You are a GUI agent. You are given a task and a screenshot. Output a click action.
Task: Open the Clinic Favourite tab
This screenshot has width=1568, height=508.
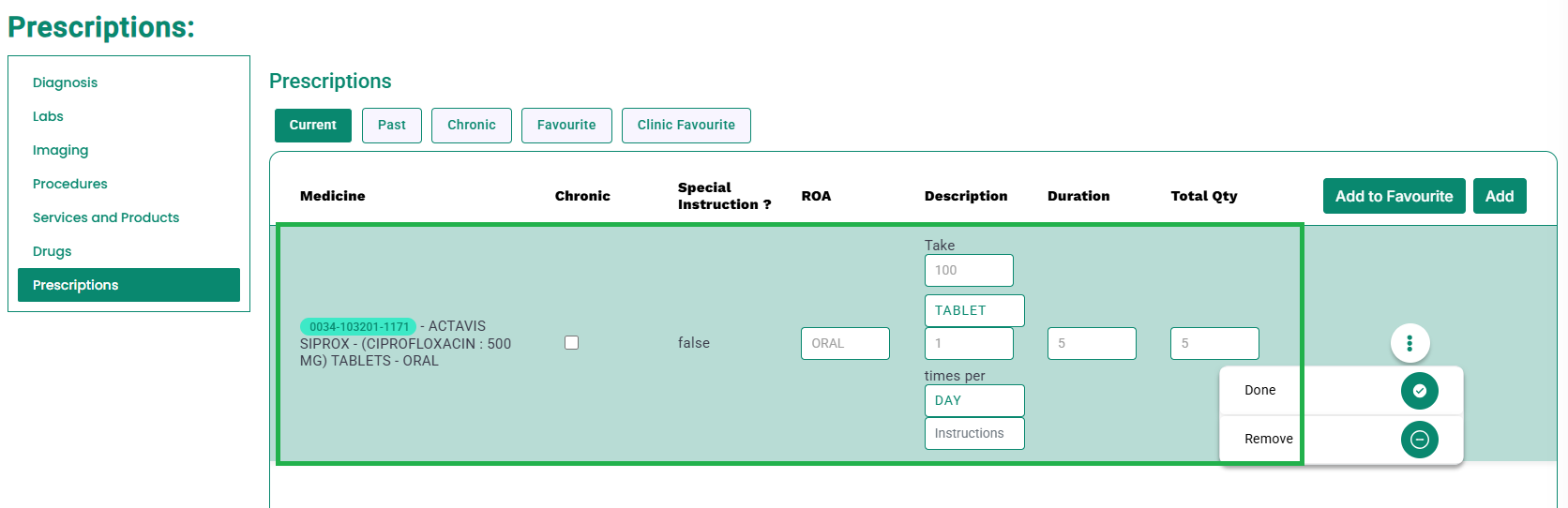(686, 126)
